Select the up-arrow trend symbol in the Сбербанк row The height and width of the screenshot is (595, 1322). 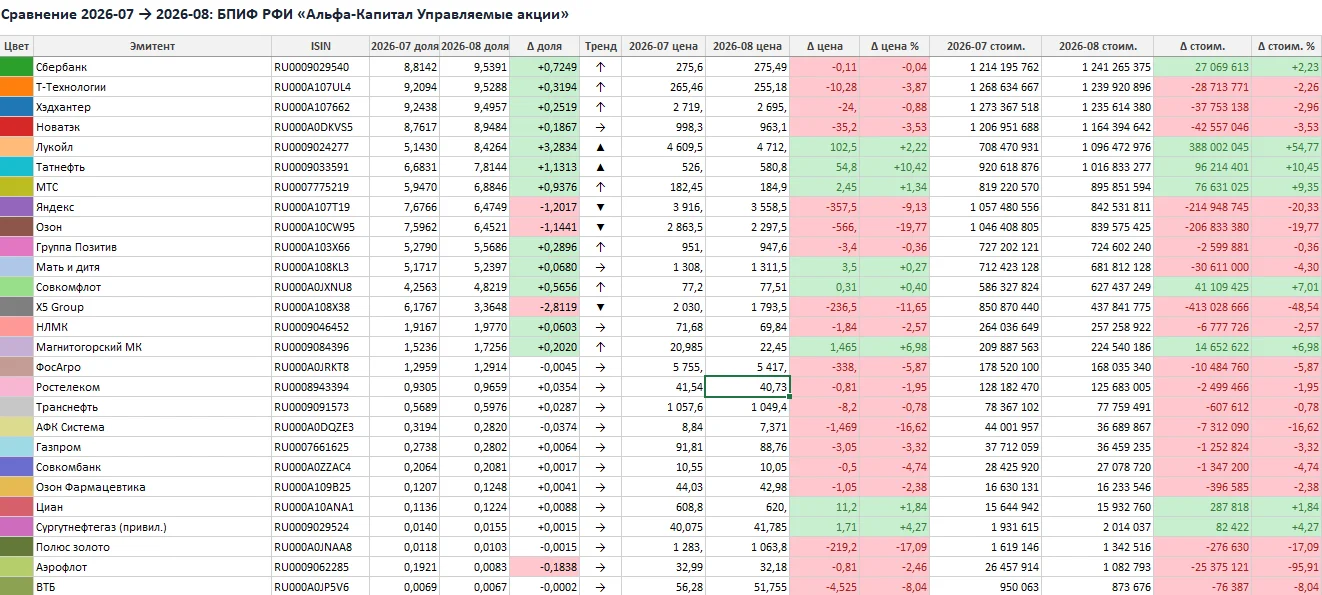point(601,67)
